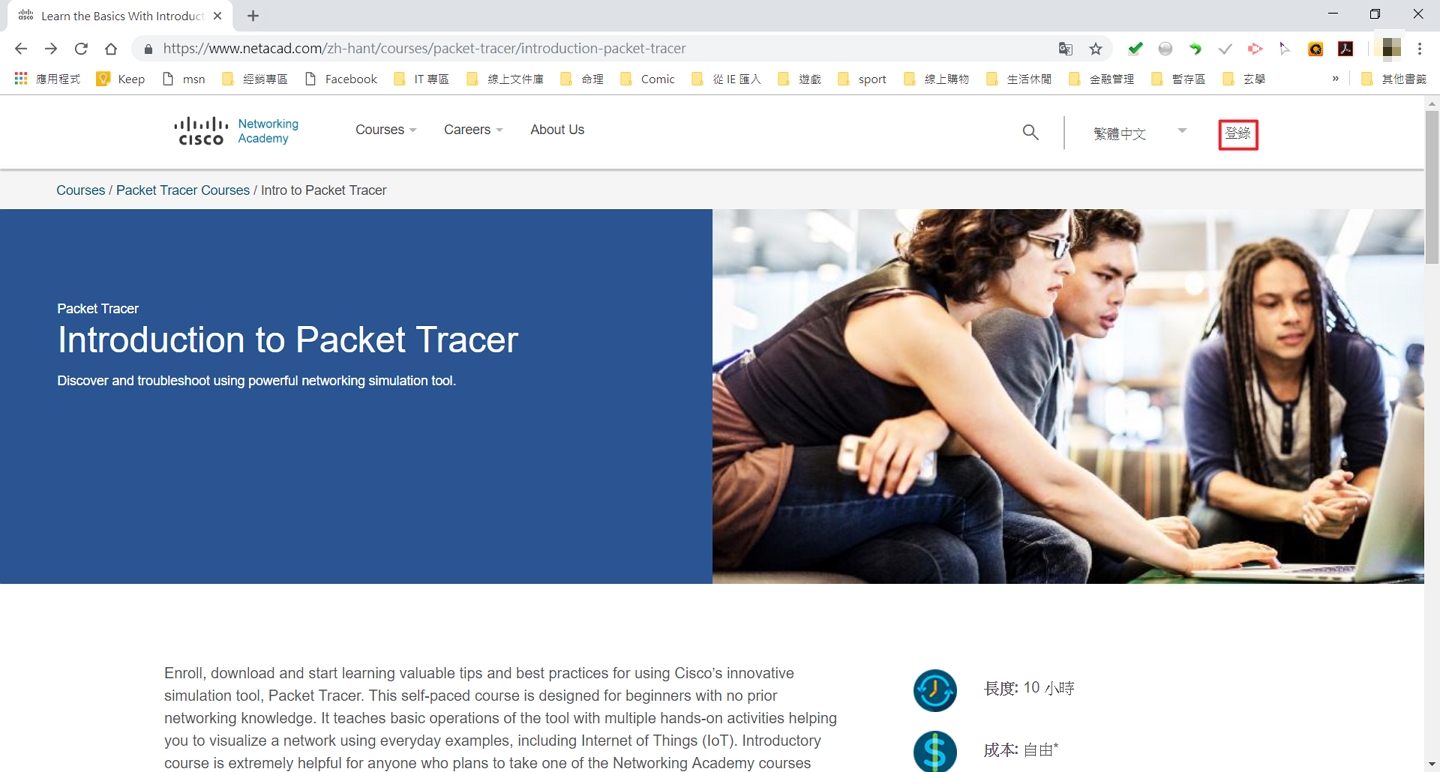Open the 暫存區 bookmark folder
1440x772 pixels.
click(1178, 79)
